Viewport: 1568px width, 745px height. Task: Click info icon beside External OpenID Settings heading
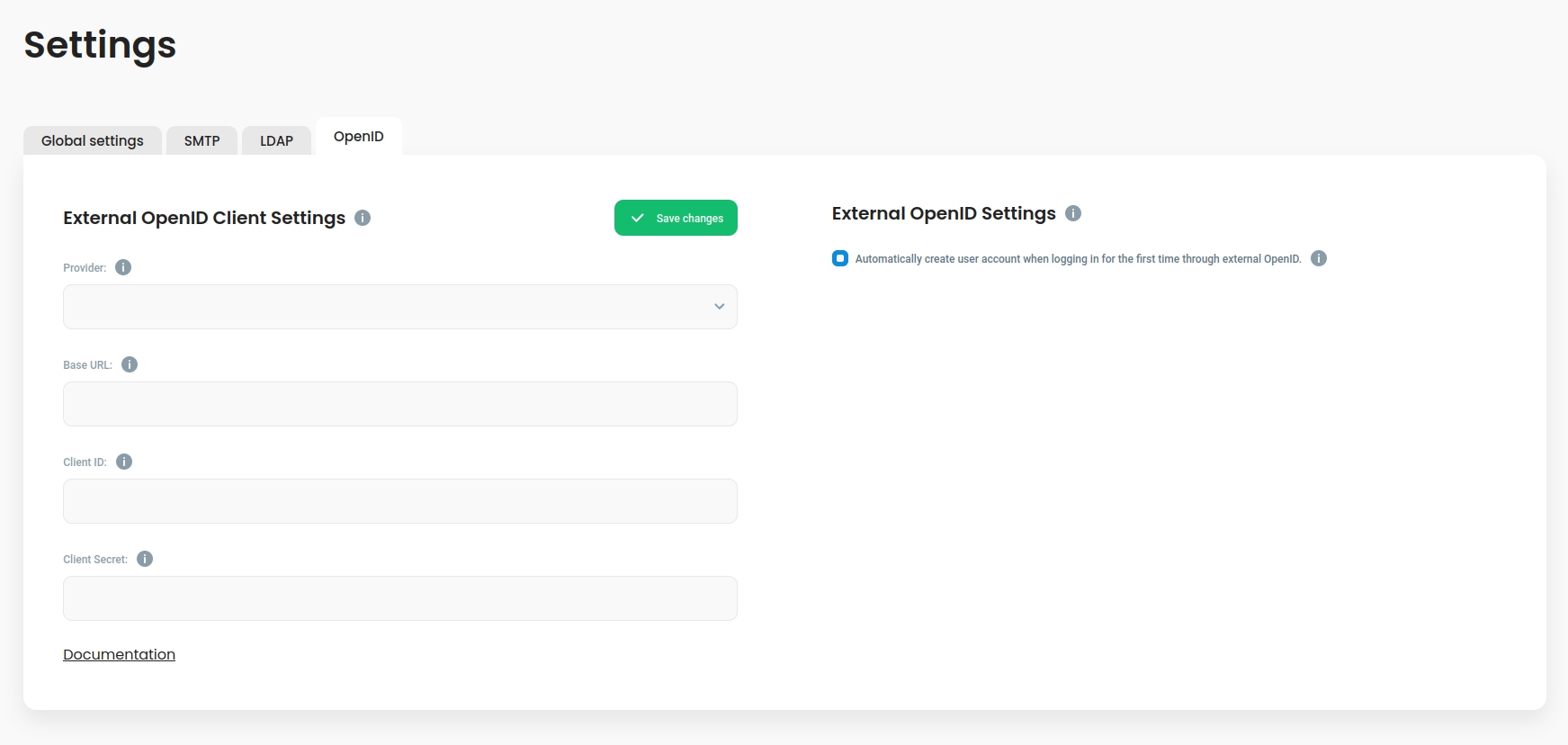1073,213
